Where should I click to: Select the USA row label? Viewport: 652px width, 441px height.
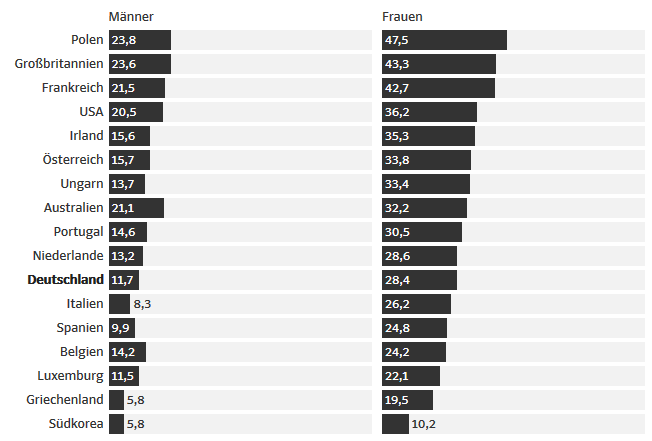(91, 112)
